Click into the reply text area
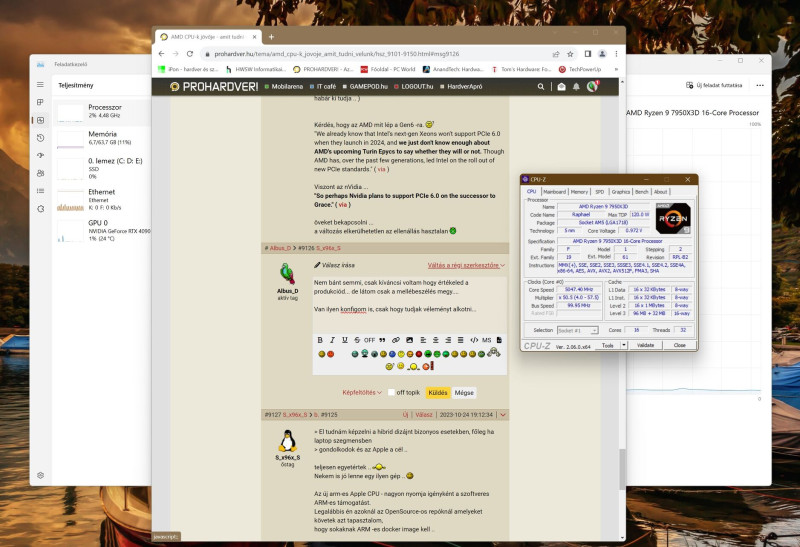Screen dimensions: 800x547 pyautogui.click(x=410, y=304)
